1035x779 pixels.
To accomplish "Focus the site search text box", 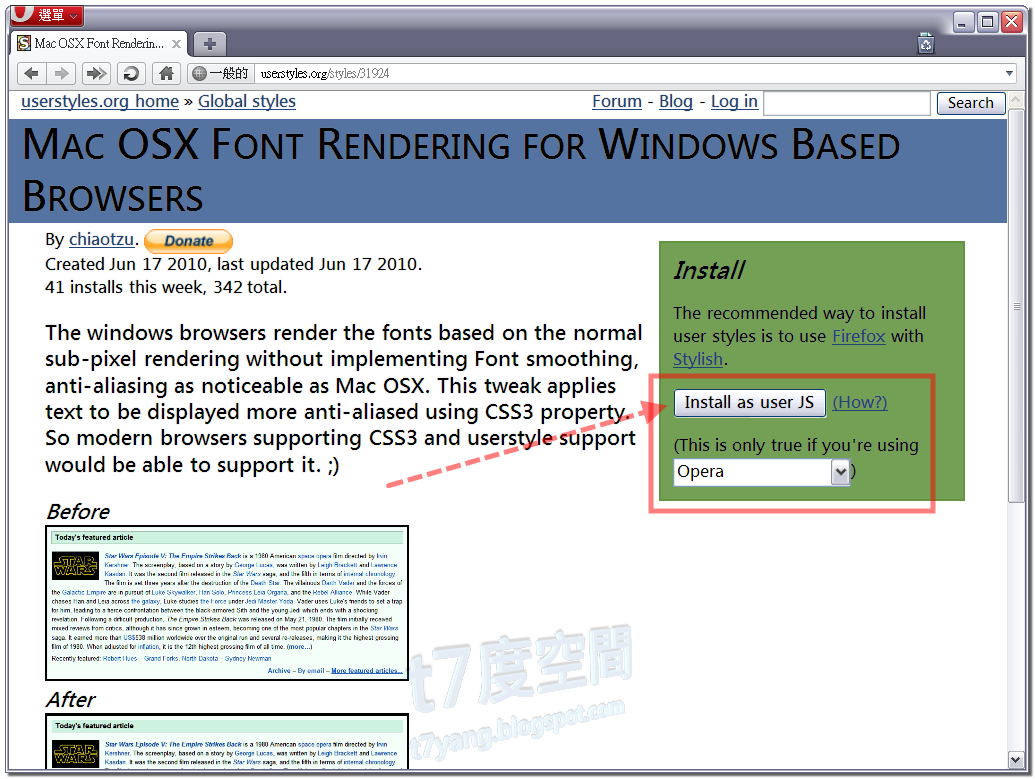I will (x=847, y=103).
